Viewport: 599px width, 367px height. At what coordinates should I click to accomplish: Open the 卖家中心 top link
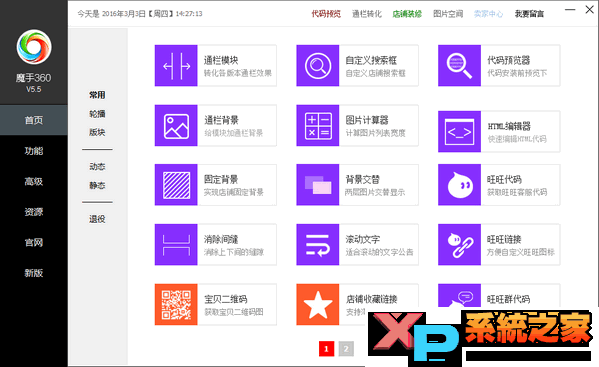[489, 14]
